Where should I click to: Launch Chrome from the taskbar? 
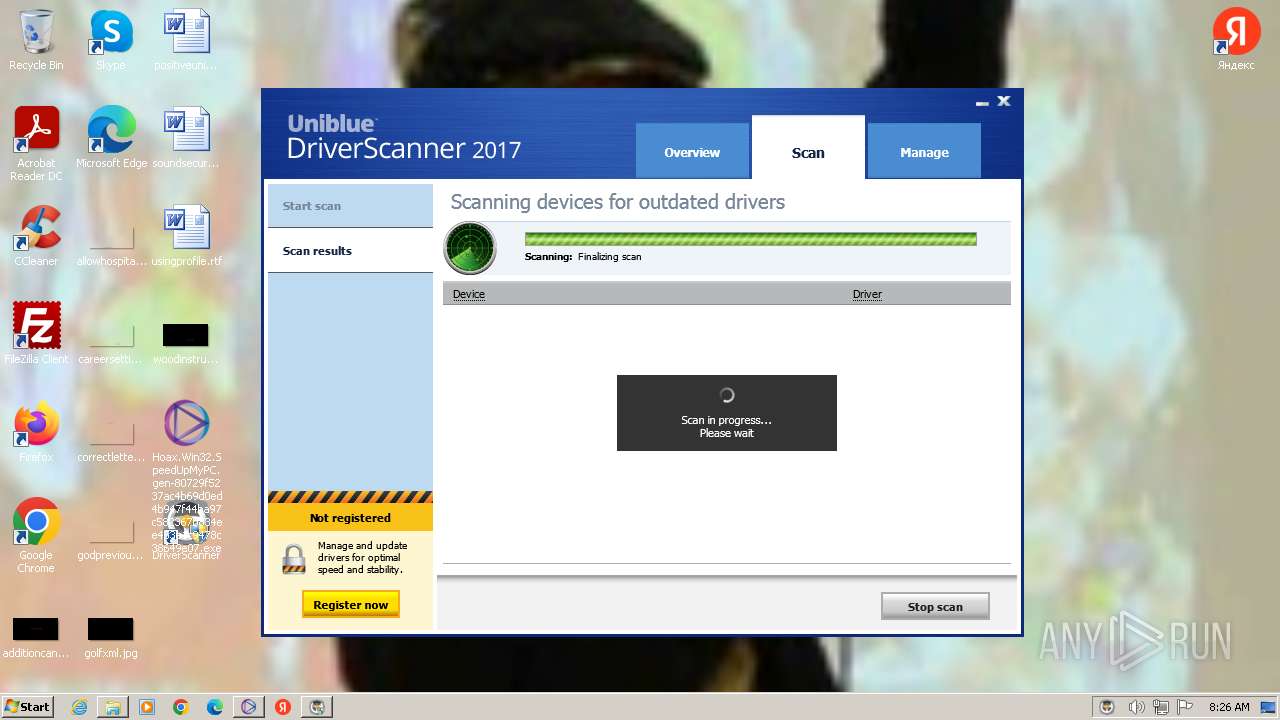(181, 707)
